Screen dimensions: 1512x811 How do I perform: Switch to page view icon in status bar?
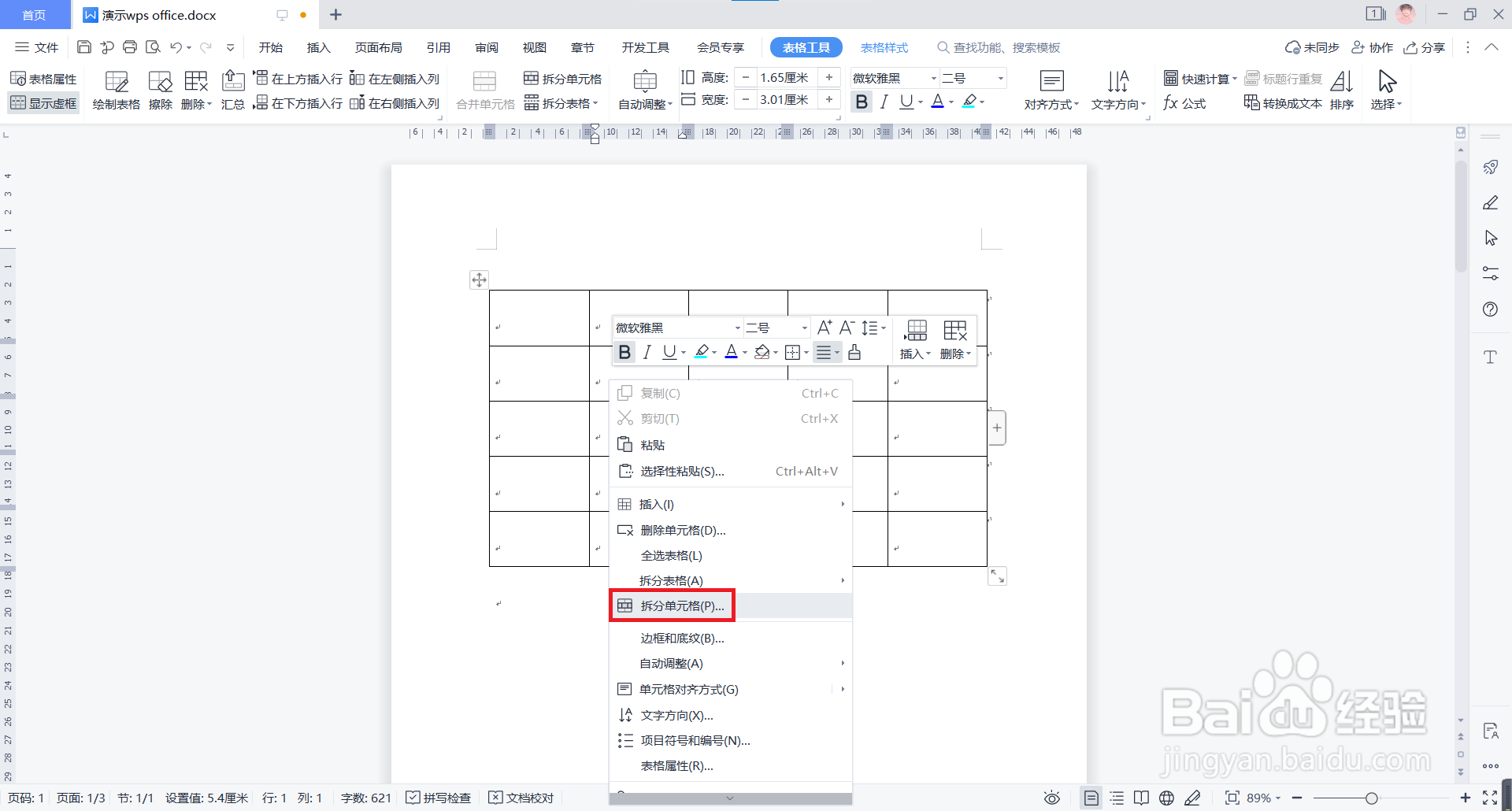pos(1091,798)
